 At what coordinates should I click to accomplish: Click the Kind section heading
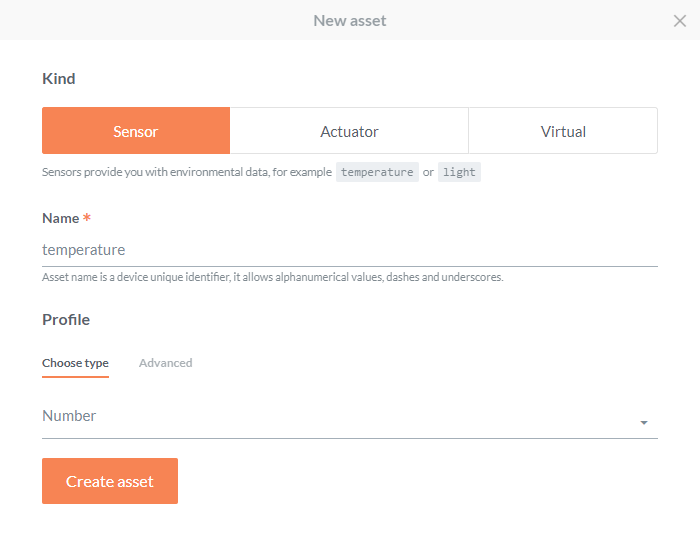pos(58,79)
